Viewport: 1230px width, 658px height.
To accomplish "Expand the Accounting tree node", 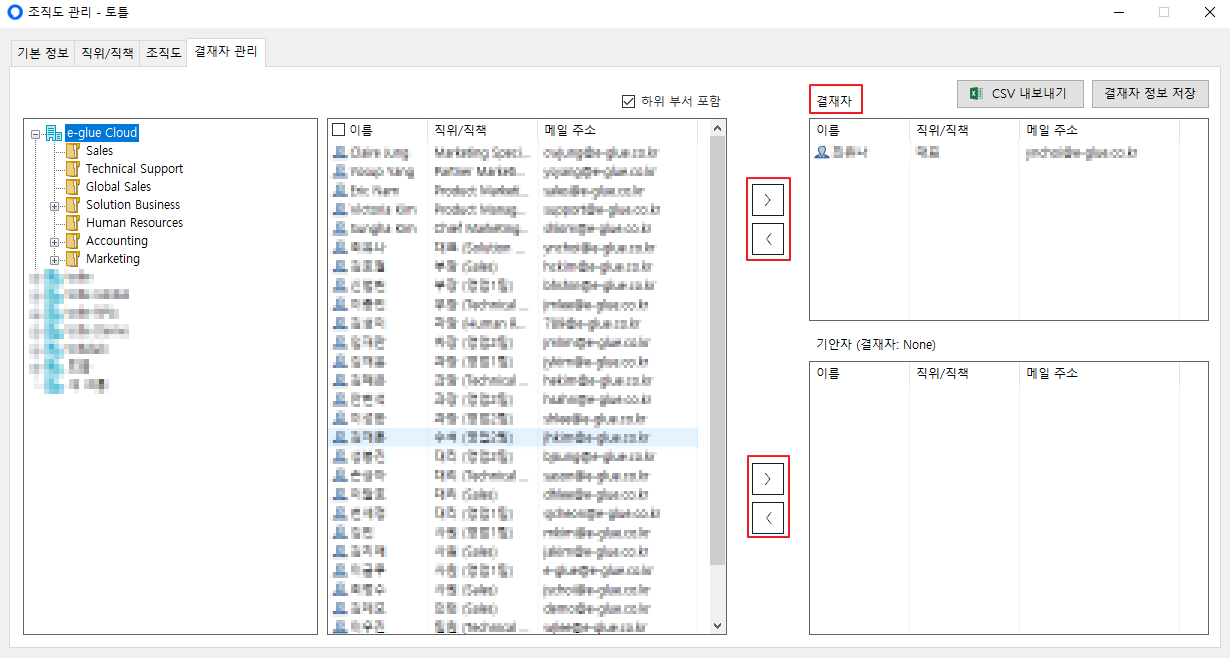I will tap(55, 241).
